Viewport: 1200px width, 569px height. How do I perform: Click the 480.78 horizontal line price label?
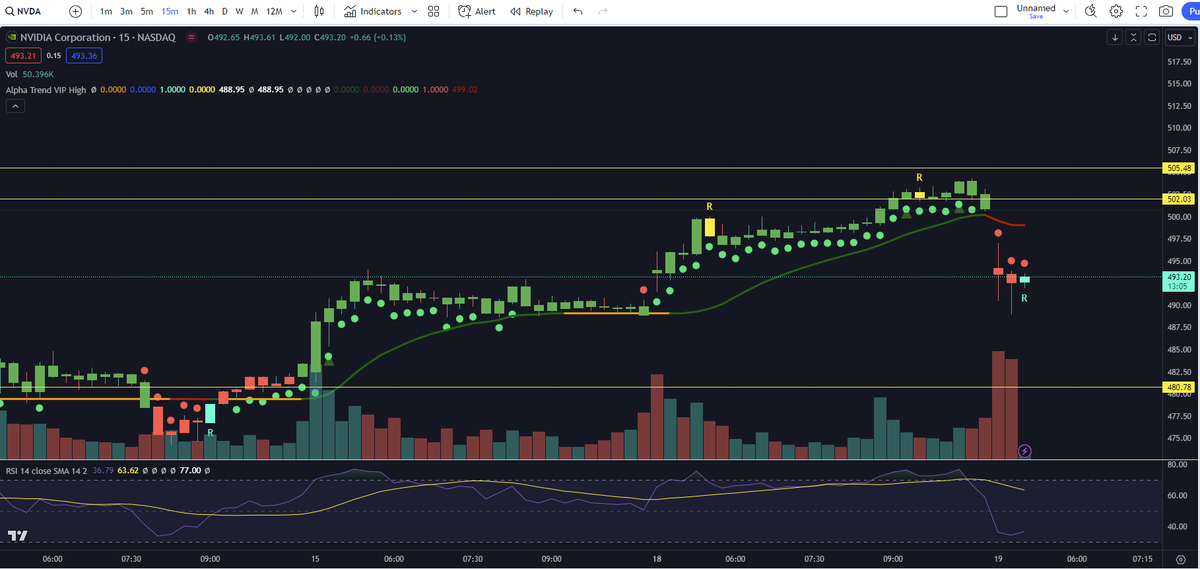(x=1179, y=386)
